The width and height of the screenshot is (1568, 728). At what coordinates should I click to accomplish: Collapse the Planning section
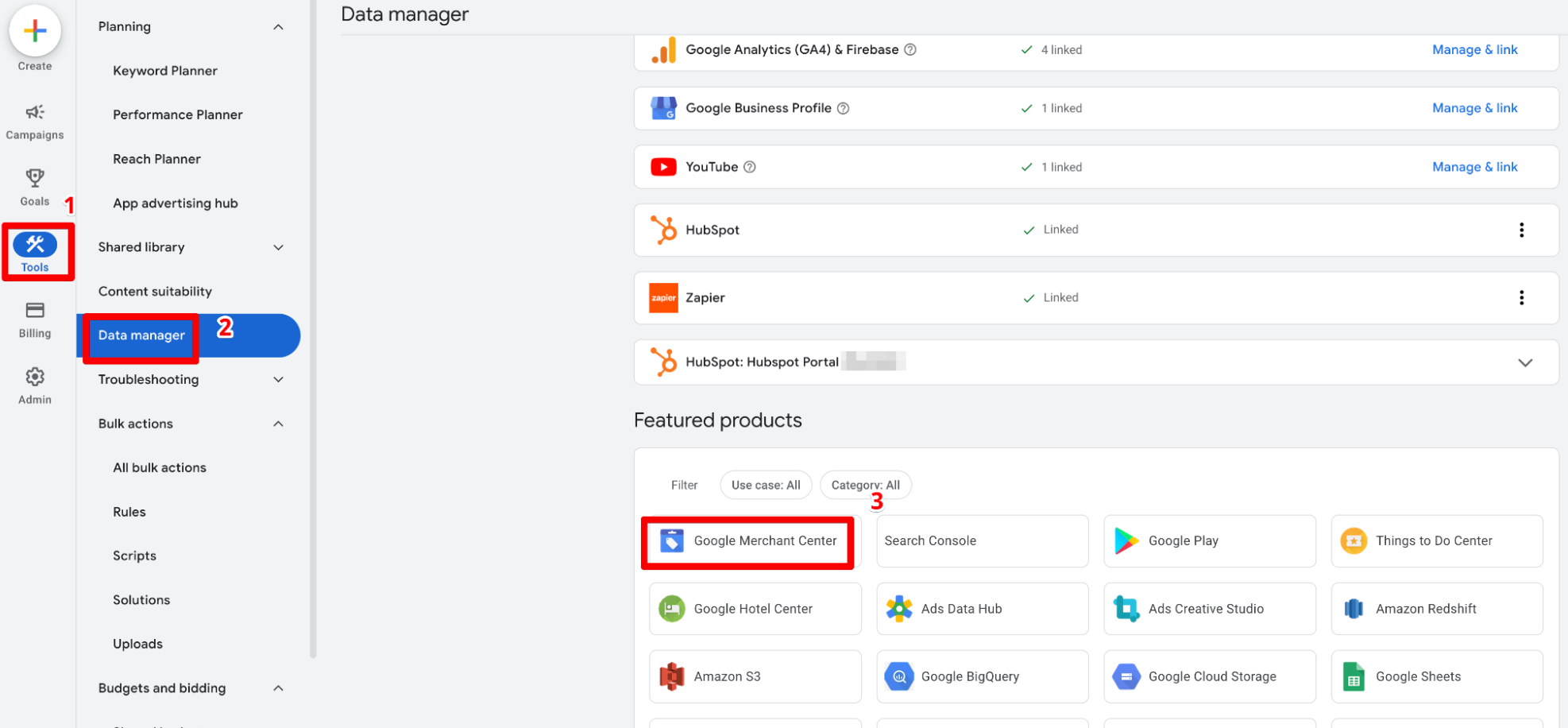coord(278,27)
